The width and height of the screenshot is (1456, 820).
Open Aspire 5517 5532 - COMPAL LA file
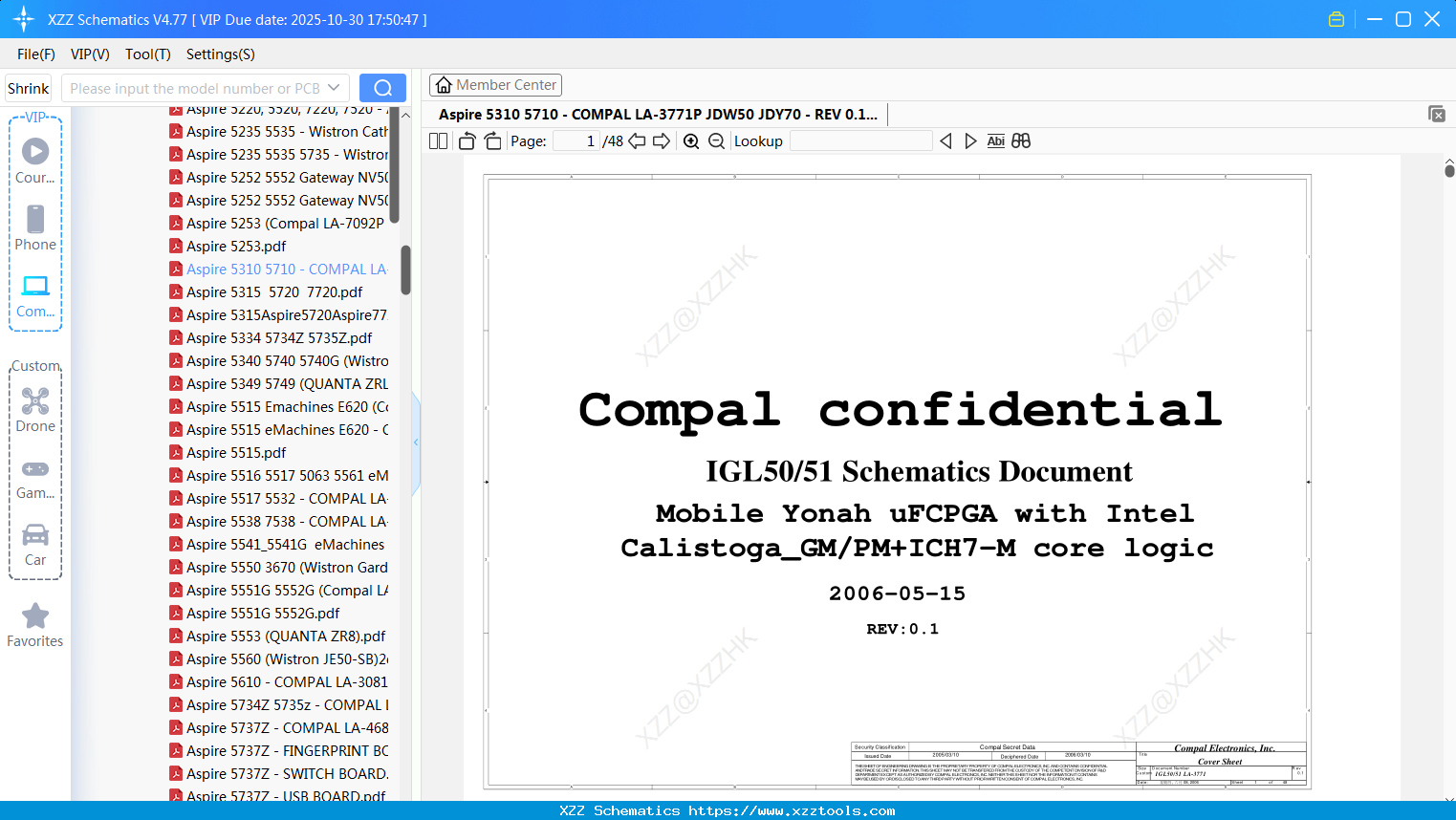point(279,499)
